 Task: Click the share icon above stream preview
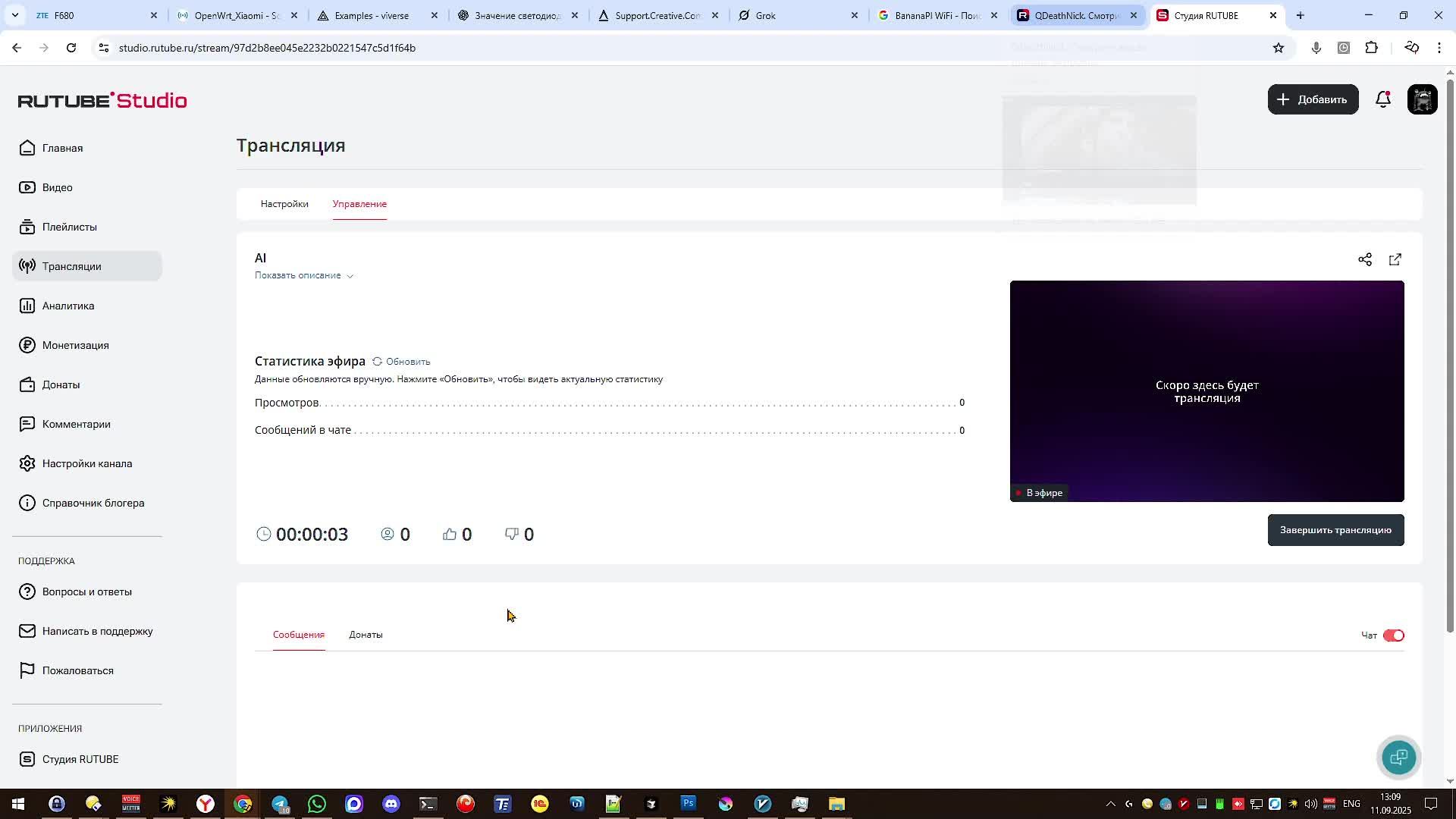[x=1364, y=260]
